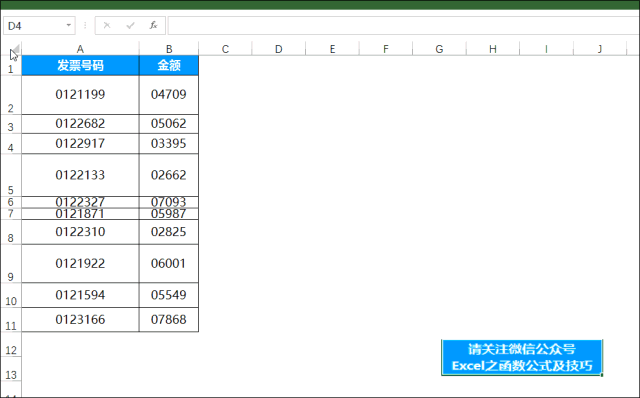Select cell containing 02662

pos(169,175)
